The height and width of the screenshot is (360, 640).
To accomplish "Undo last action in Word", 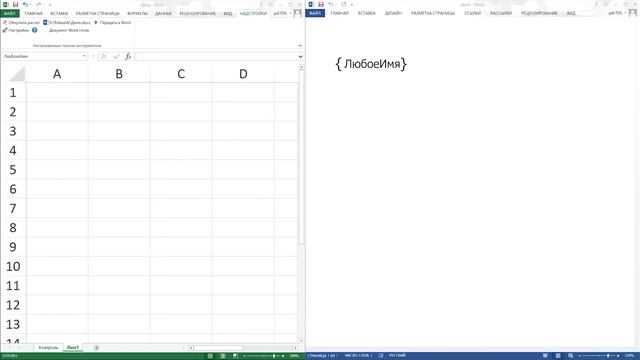I will pos(331,4).
